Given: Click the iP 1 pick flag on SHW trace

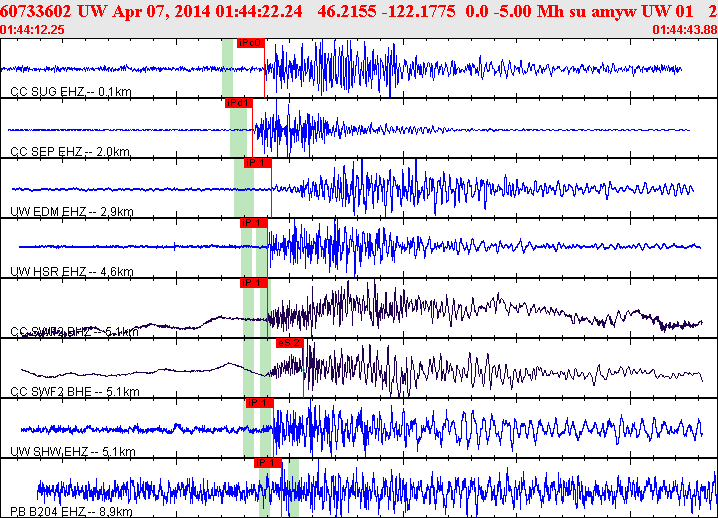Looking at the screenshot, I should pyautogui.click(x=260, y=403).
